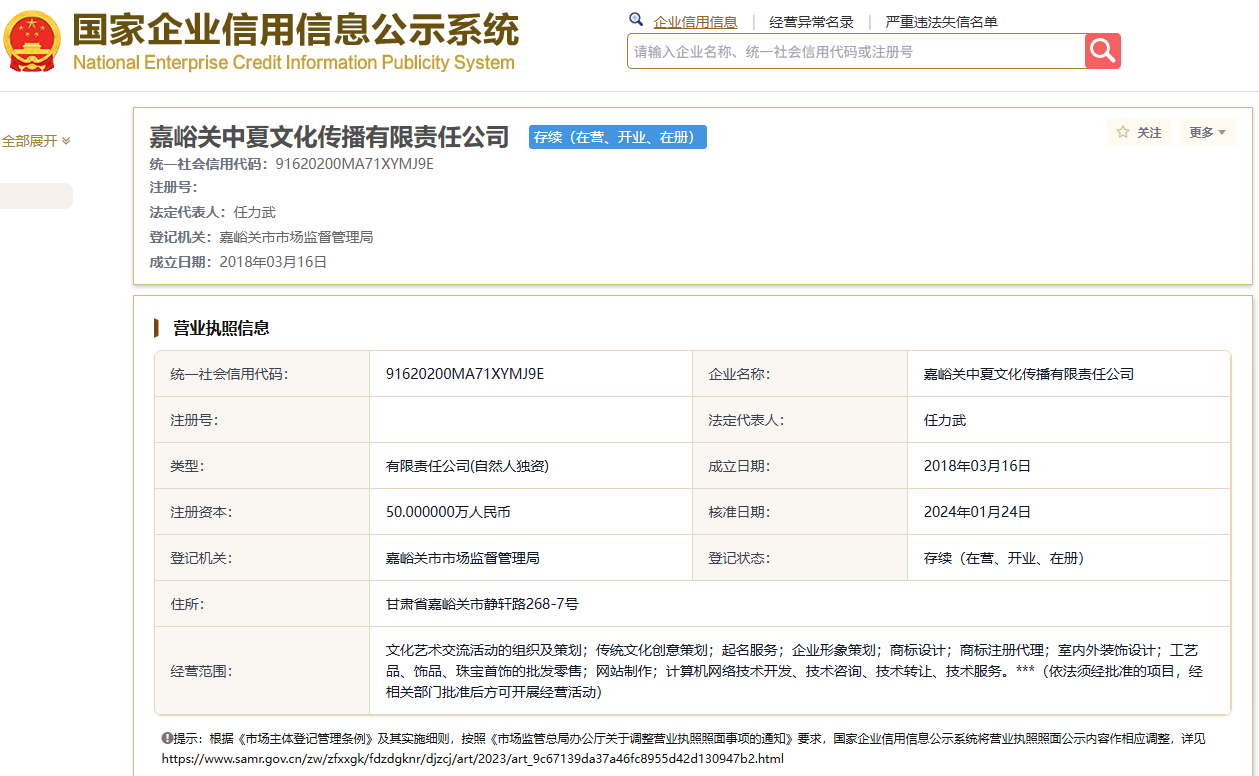Click the 经营范围 row label
1259x776 pixels.
[x=262, y=671]
